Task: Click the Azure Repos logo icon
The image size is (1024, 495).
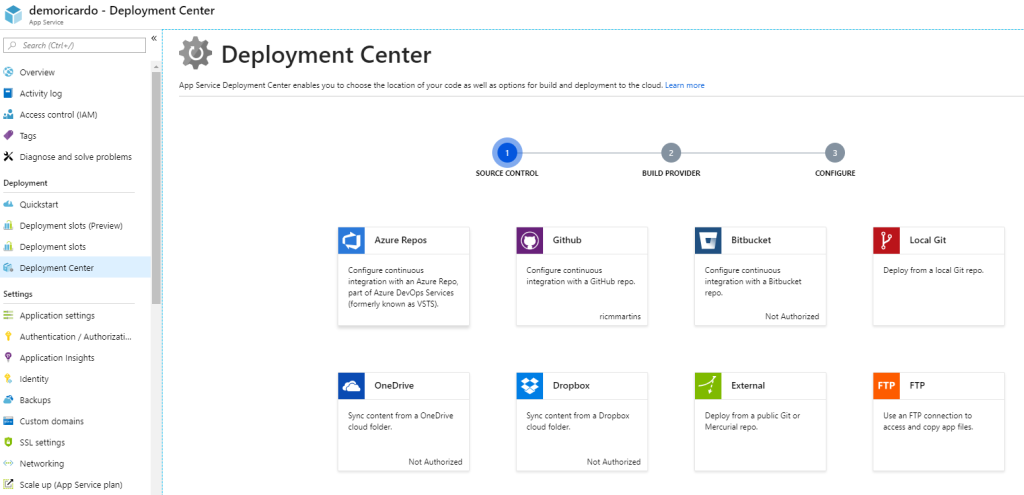Action: [x=351, y=240]
